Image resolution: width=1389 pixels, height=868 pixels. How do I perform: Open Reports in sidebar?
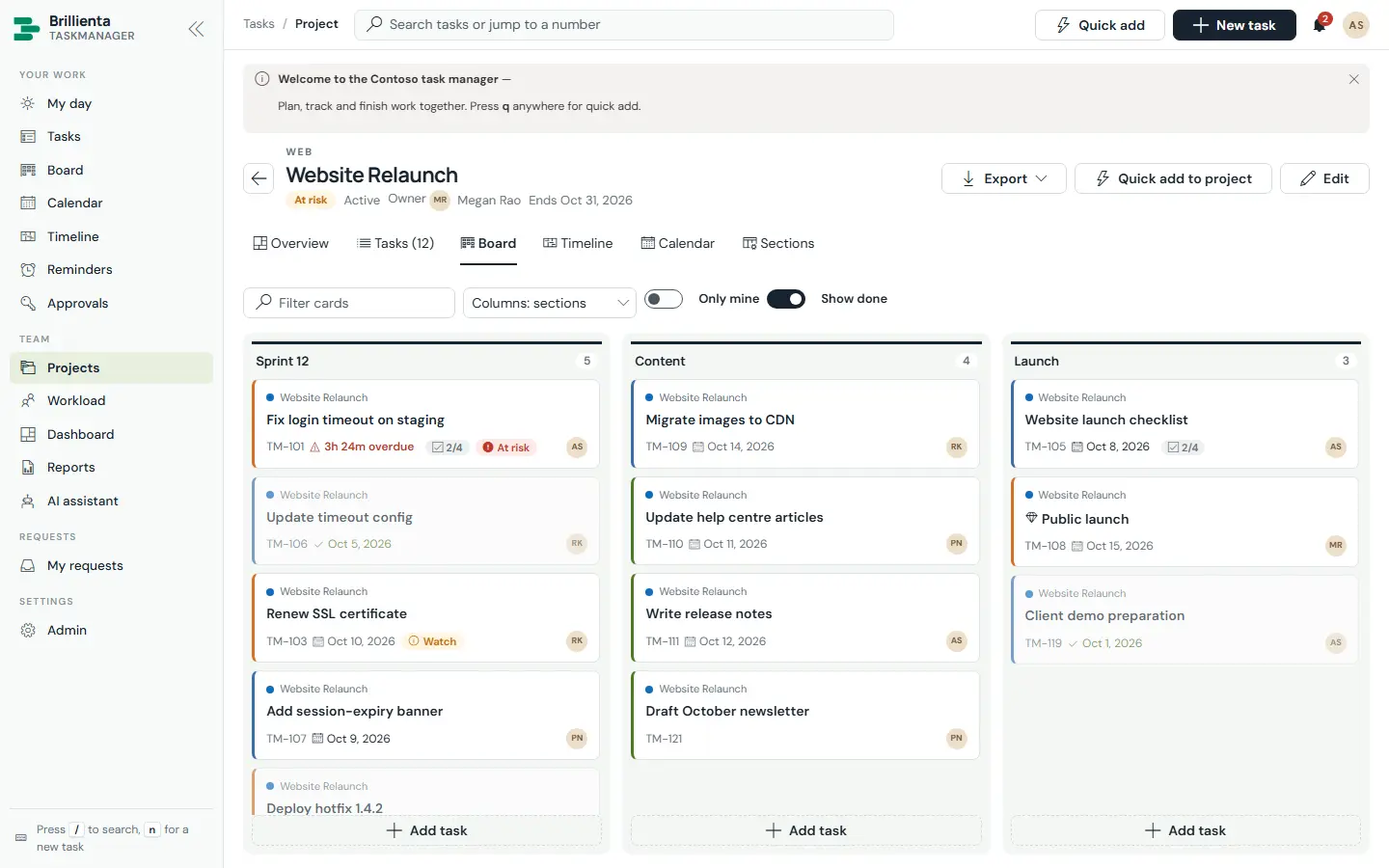111,467
